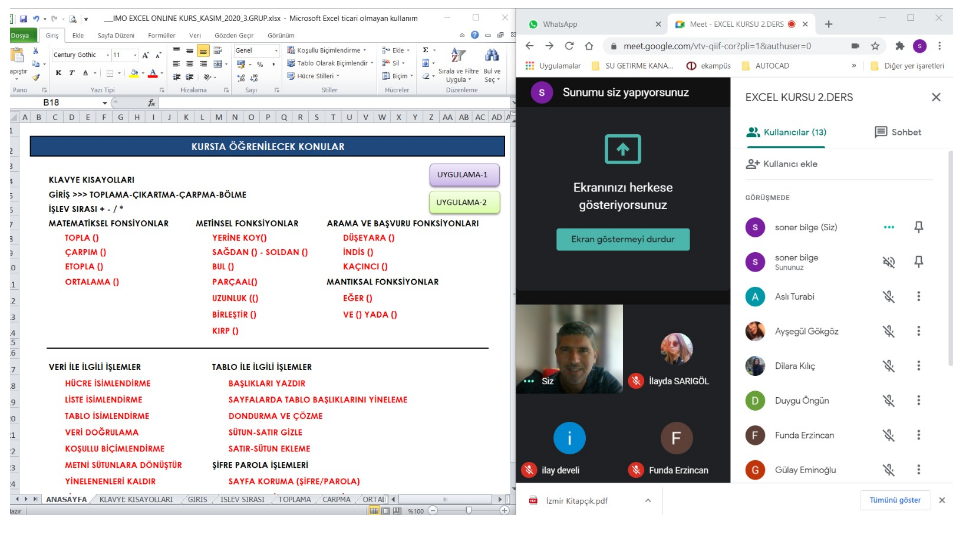Switch to Formüller ribbon tab
Screen dimensions: 960x540
coord(162,36)
